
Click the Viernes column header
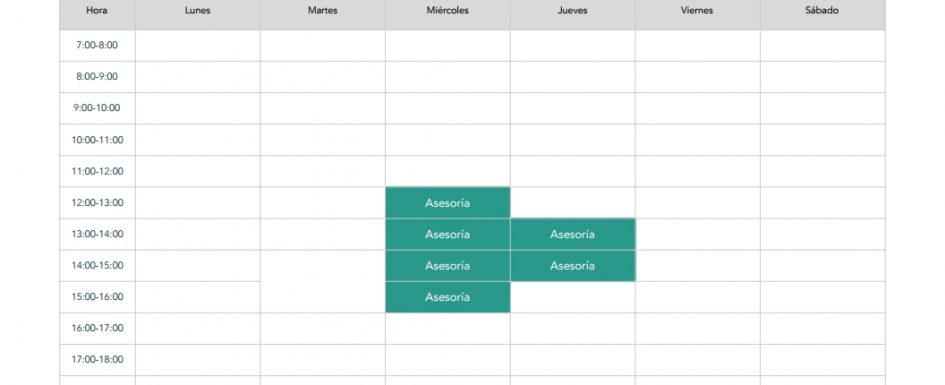pos(697,11)
